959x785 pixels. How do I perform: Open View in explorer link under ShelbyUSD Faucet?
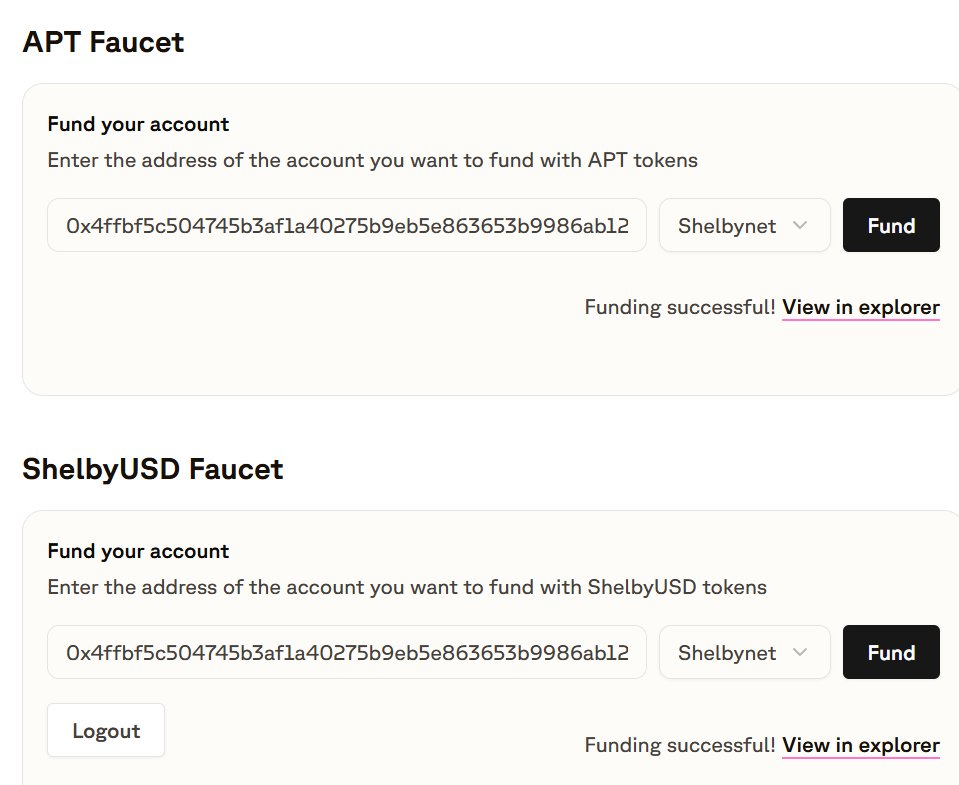tap(861, 745)
